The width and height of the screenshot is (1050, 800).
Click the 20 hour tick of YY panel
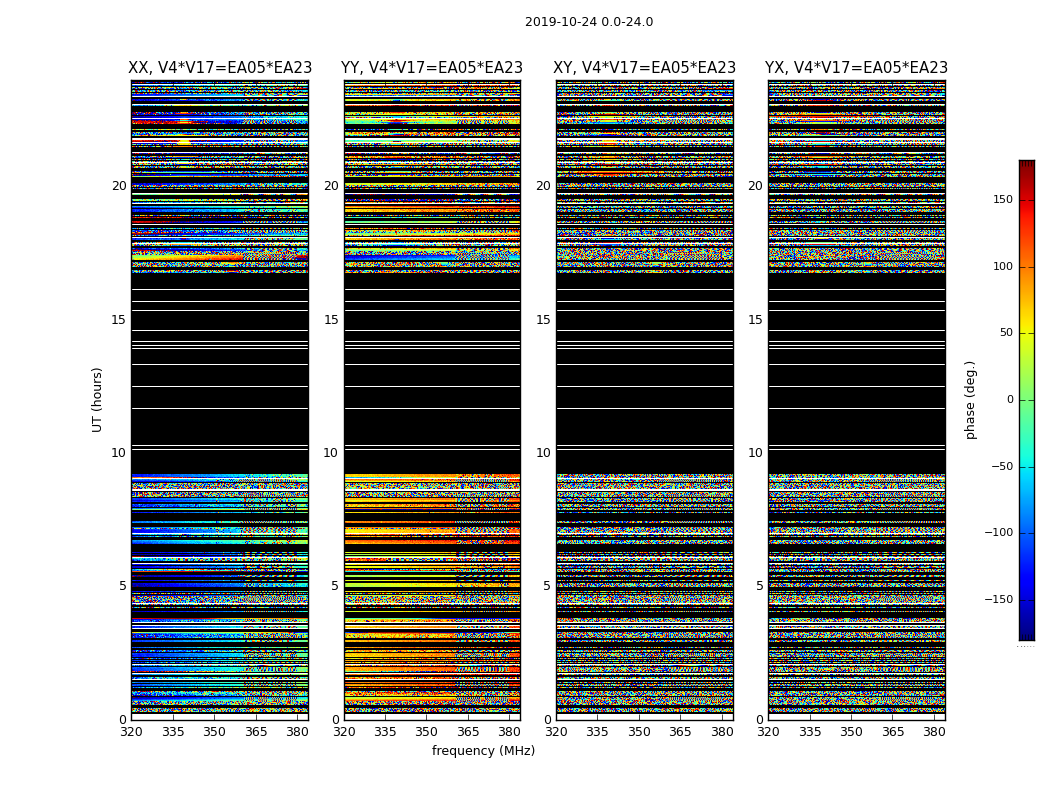tap(331, 186)
